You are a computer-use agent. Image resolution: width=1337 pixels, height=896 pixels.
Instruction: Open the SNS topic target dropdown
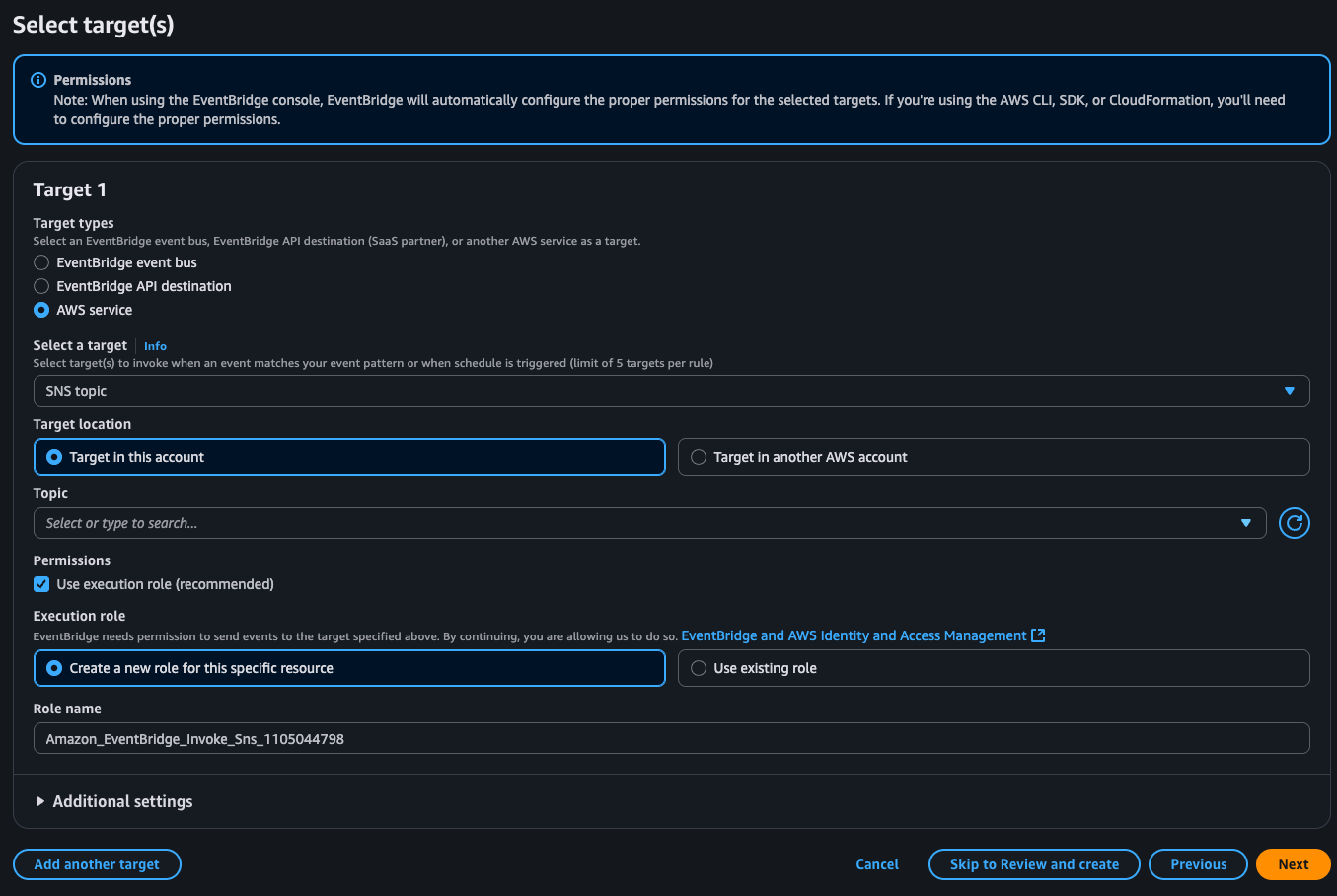(x=671, y=391)
